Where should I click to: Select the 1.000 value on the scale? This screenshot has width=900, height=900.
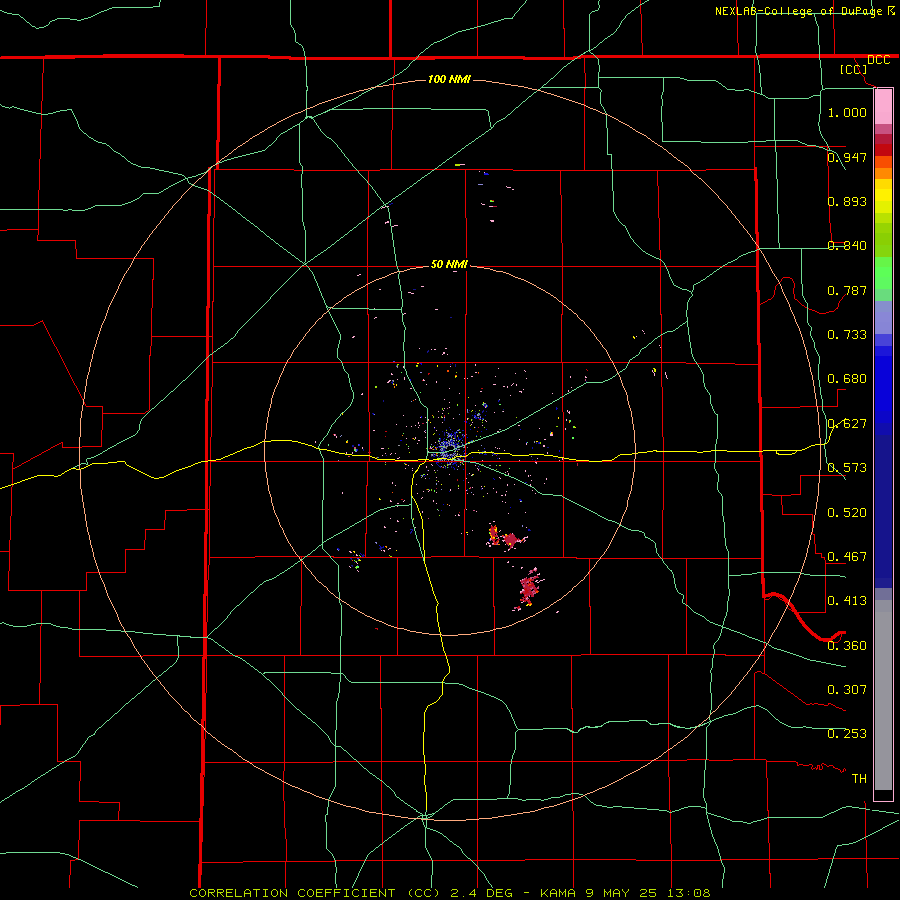pos(847,112)
